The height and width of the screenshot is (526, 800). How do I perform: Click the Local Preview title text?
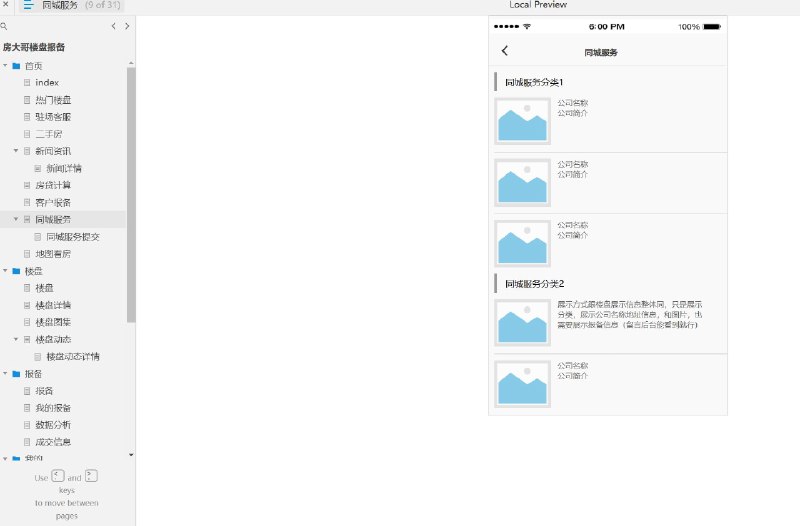(538, 5)
